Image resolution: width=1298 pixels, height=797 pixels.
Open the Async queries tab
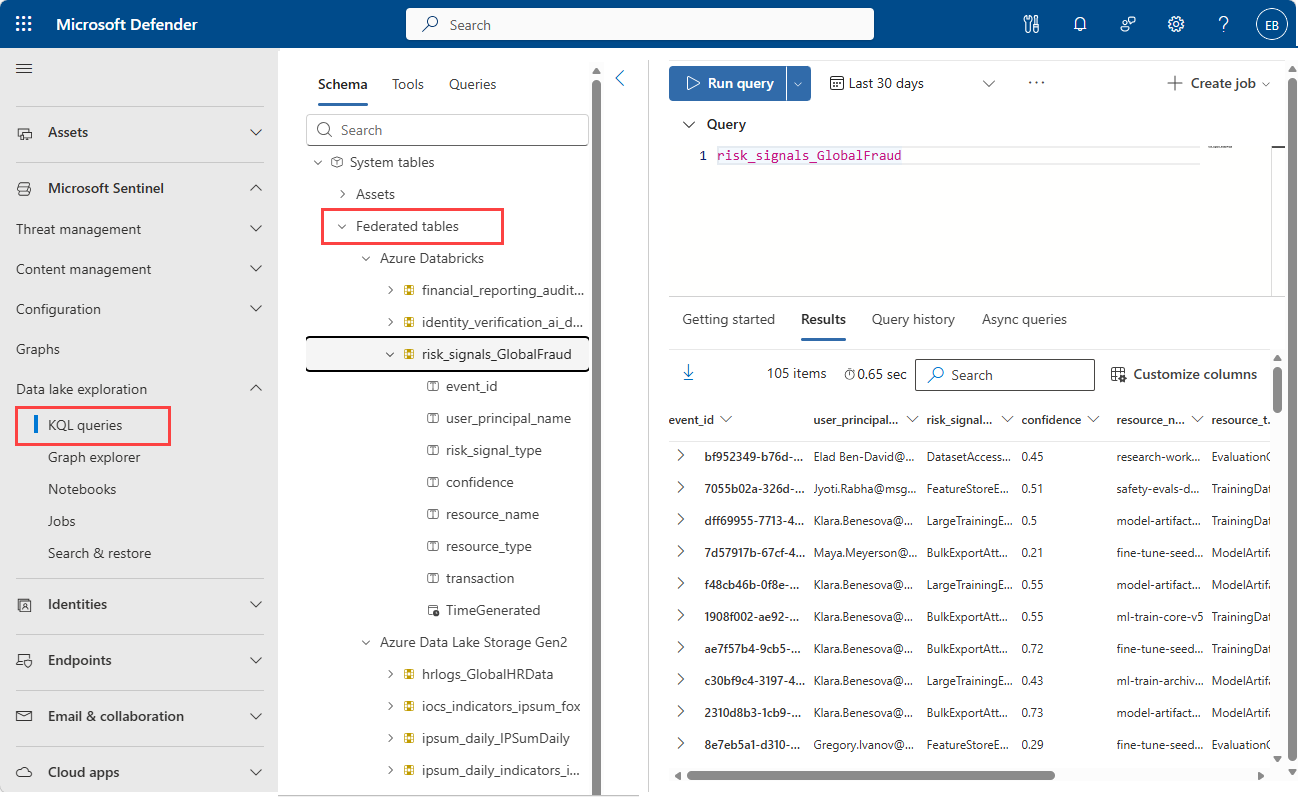(1024, 320)
